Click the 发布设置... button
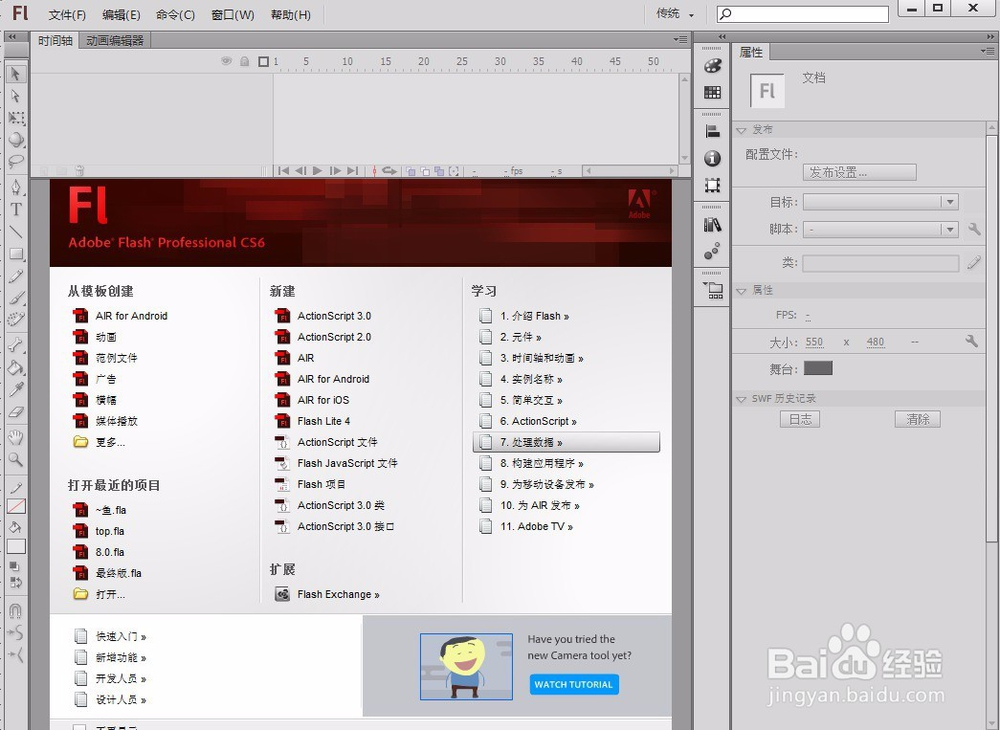Image resolution: width=1000 pixels, height=730 pixels. pos(859,172)
